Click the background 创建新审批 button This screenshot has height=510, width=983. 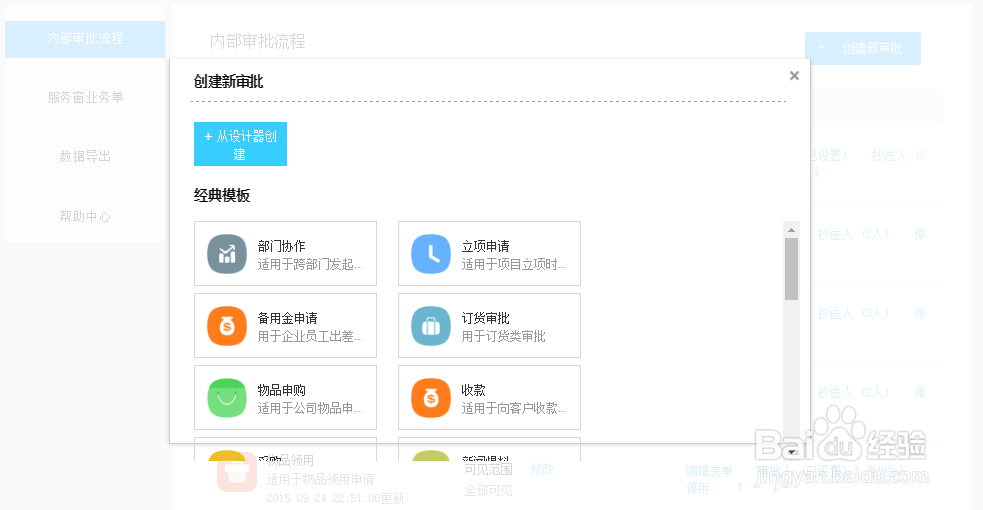pyautogui.click(x=863, y=48)
